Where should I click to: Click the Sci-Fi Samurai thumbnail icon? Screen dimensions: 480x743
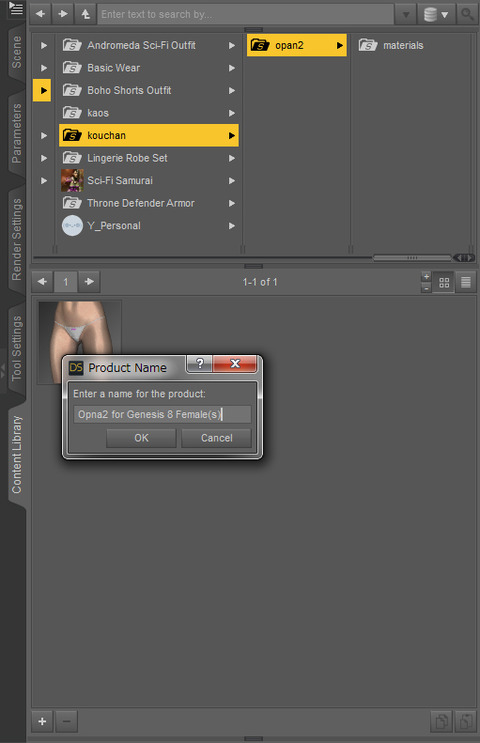click(72, 181)
